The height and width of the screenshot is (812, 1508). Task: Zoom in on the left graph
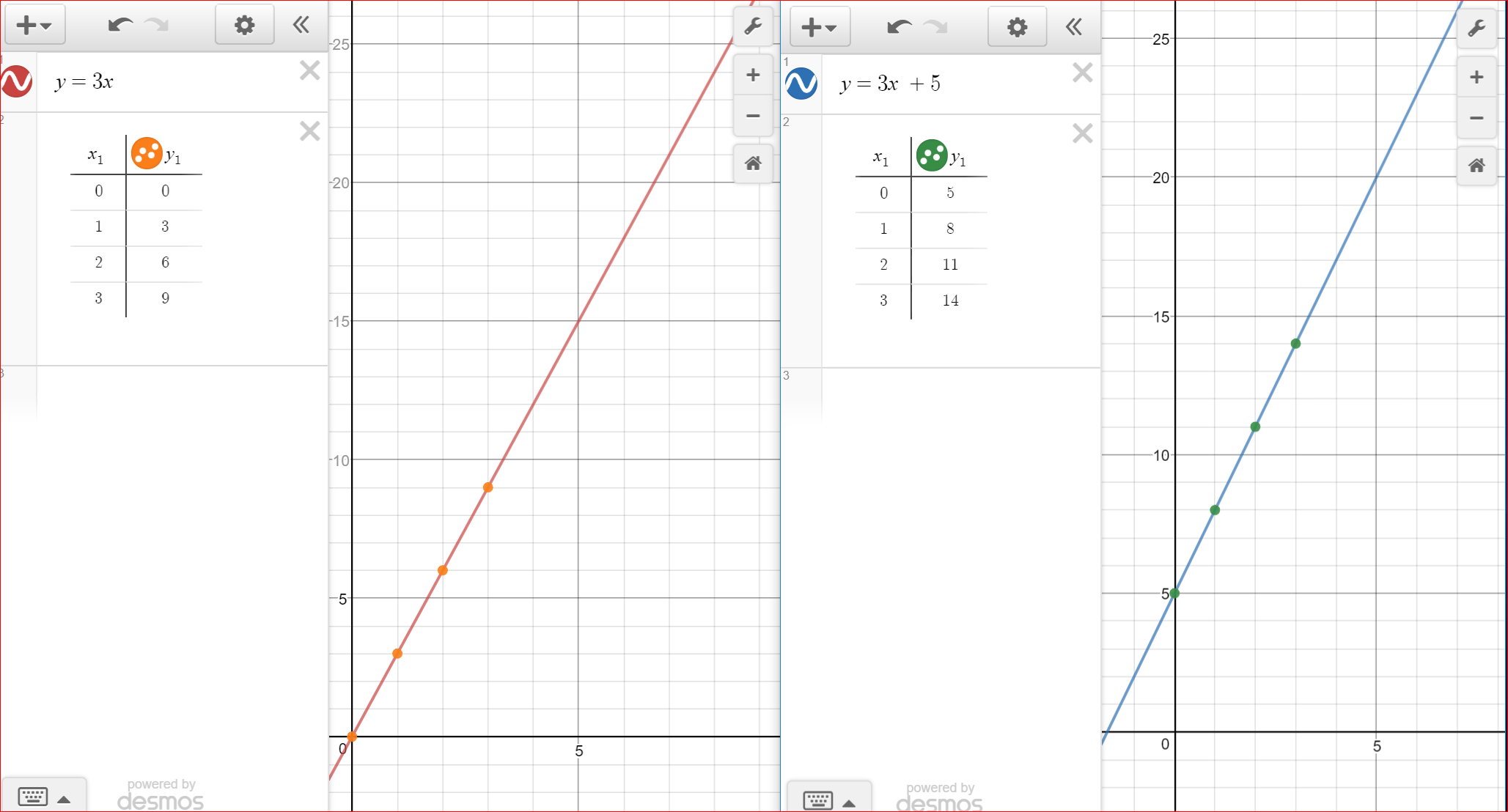[753, 75]
